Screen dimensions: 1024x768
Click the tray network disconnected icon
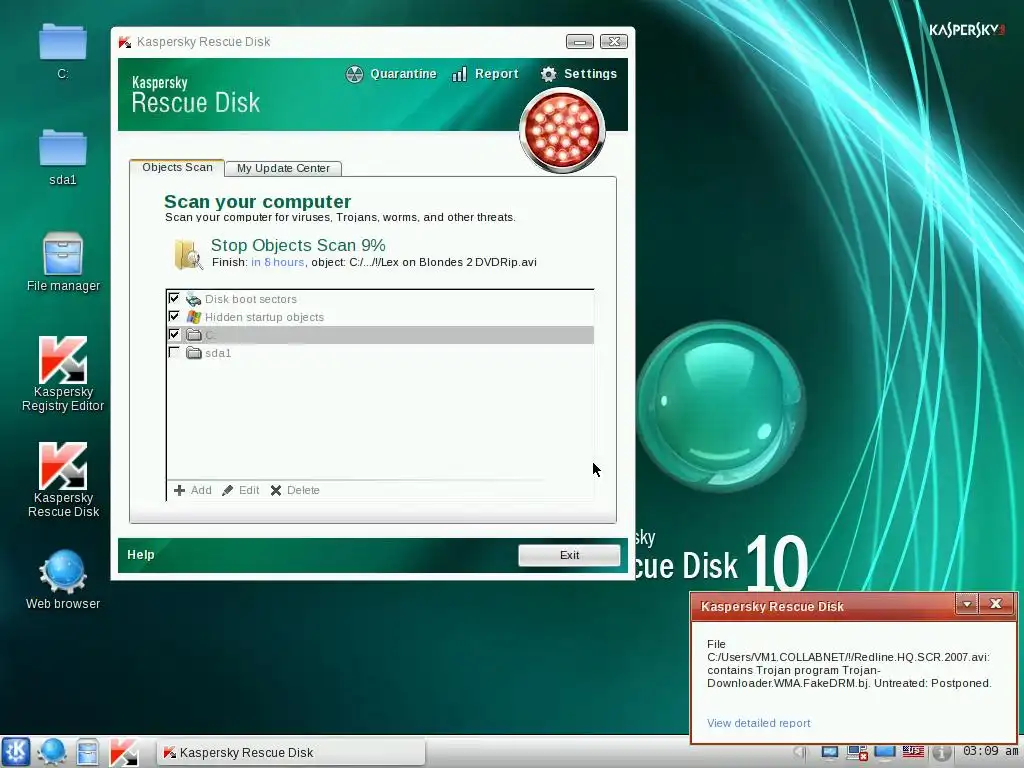point(857,752)
